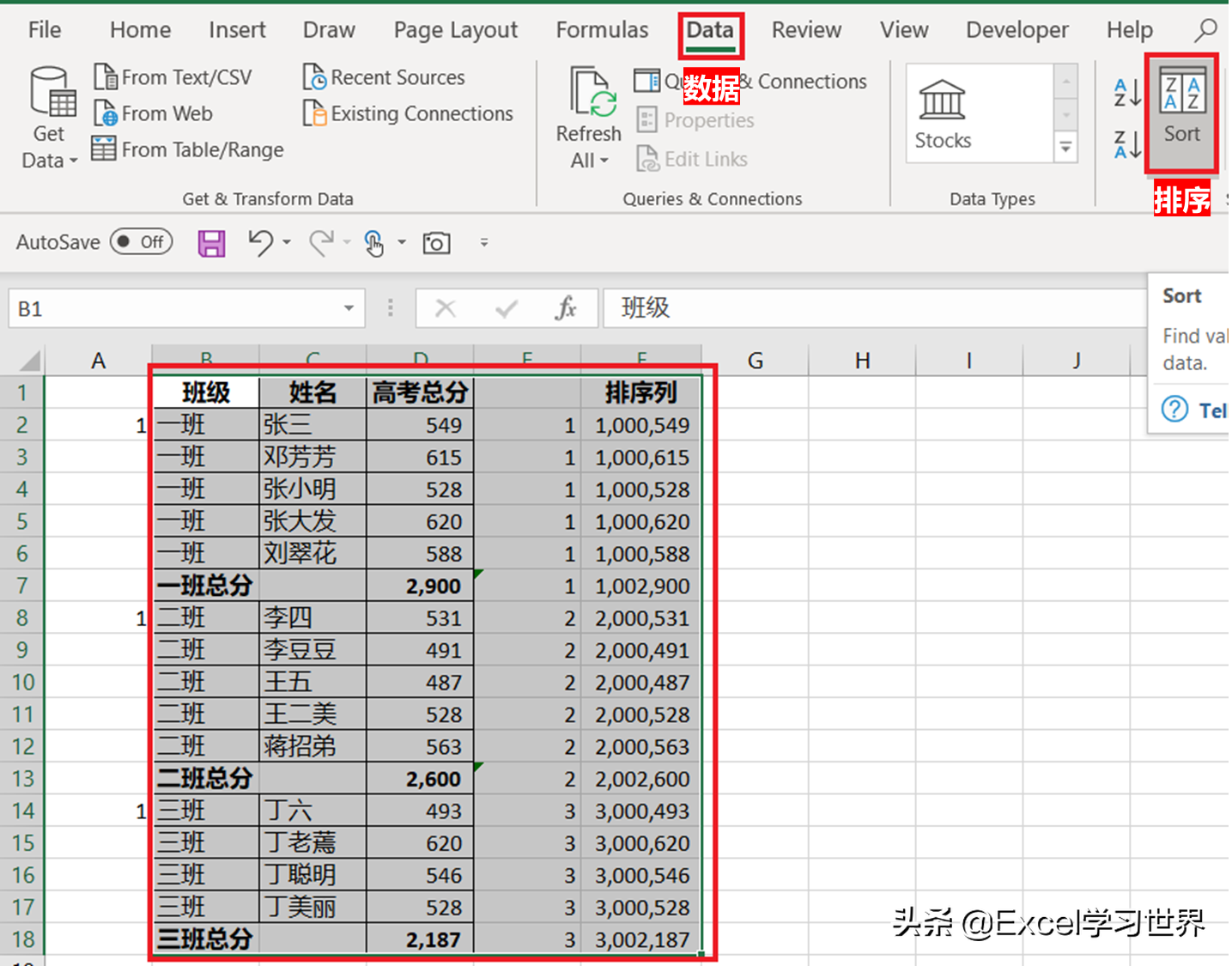Click the Data tab
1232x966 pixels.
(710, 32)
